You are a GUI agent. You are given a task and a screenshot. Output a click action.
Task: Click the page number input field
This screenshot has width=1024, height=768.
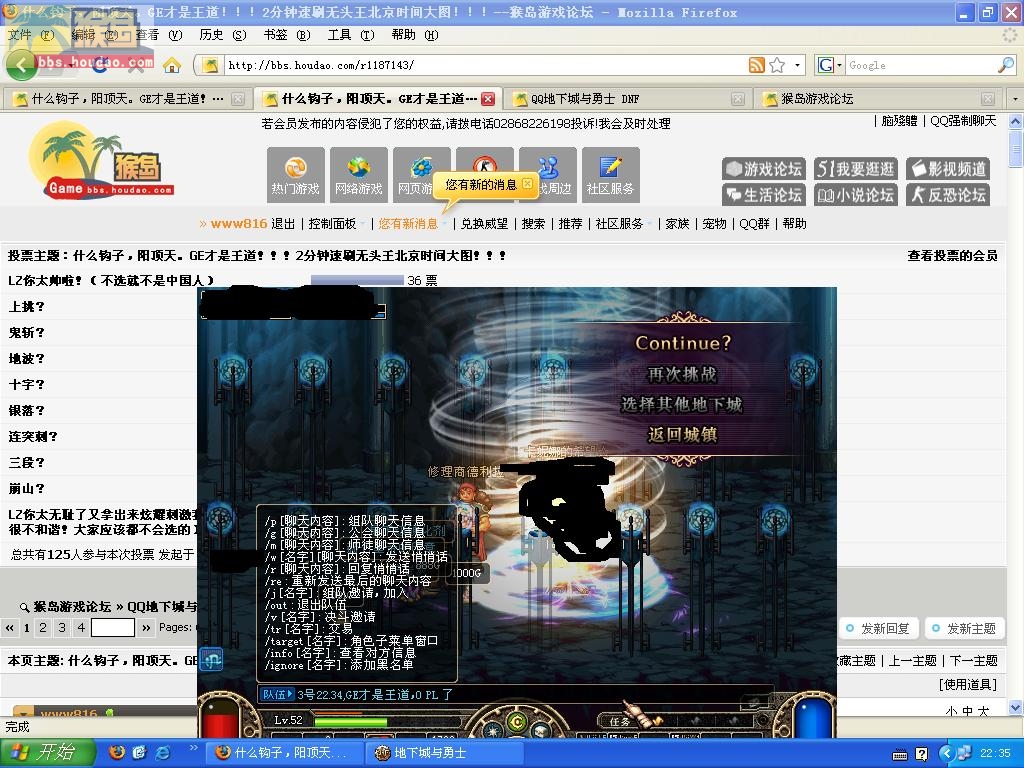(113, 628)
